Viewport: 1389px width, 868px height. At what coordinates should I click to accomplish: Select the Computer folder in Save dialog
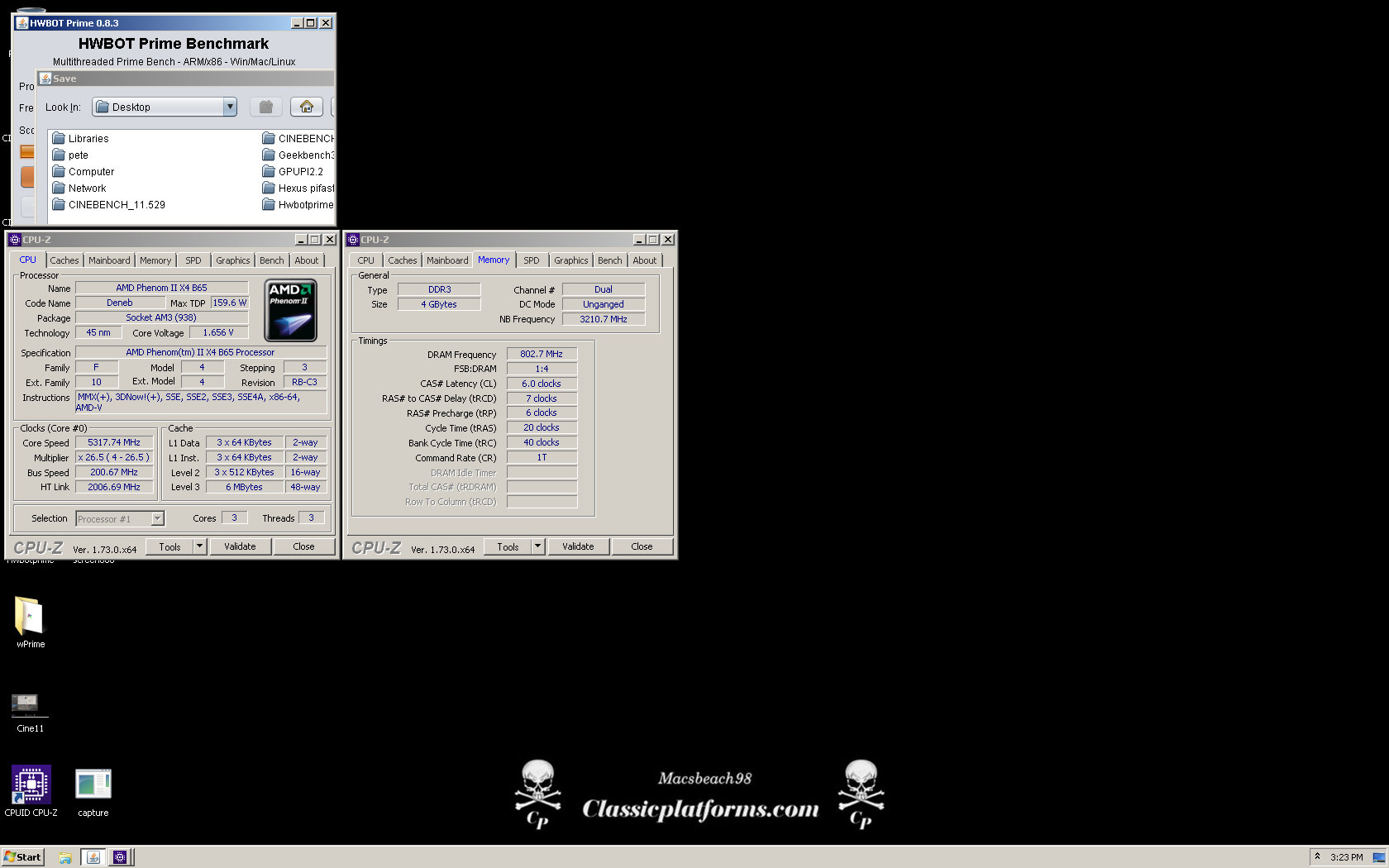[84, 172]
